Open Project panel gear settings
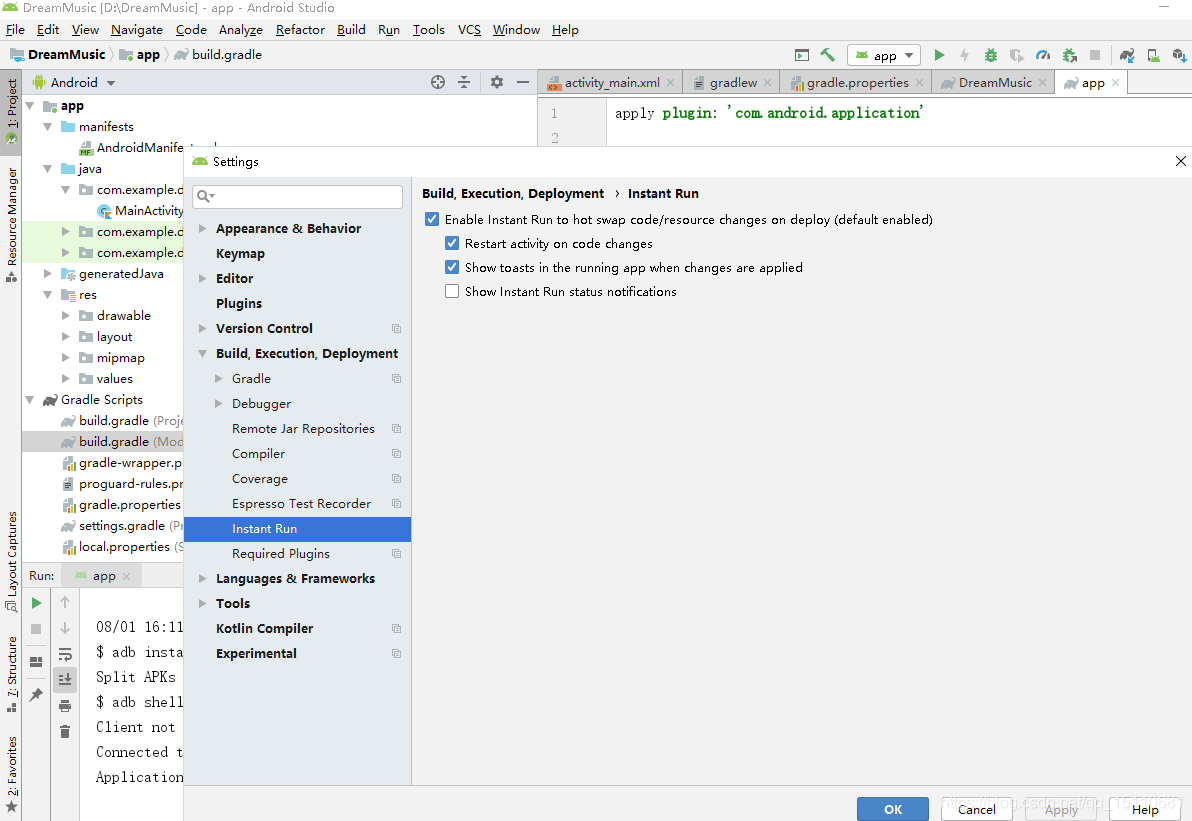 click(496, 82)
